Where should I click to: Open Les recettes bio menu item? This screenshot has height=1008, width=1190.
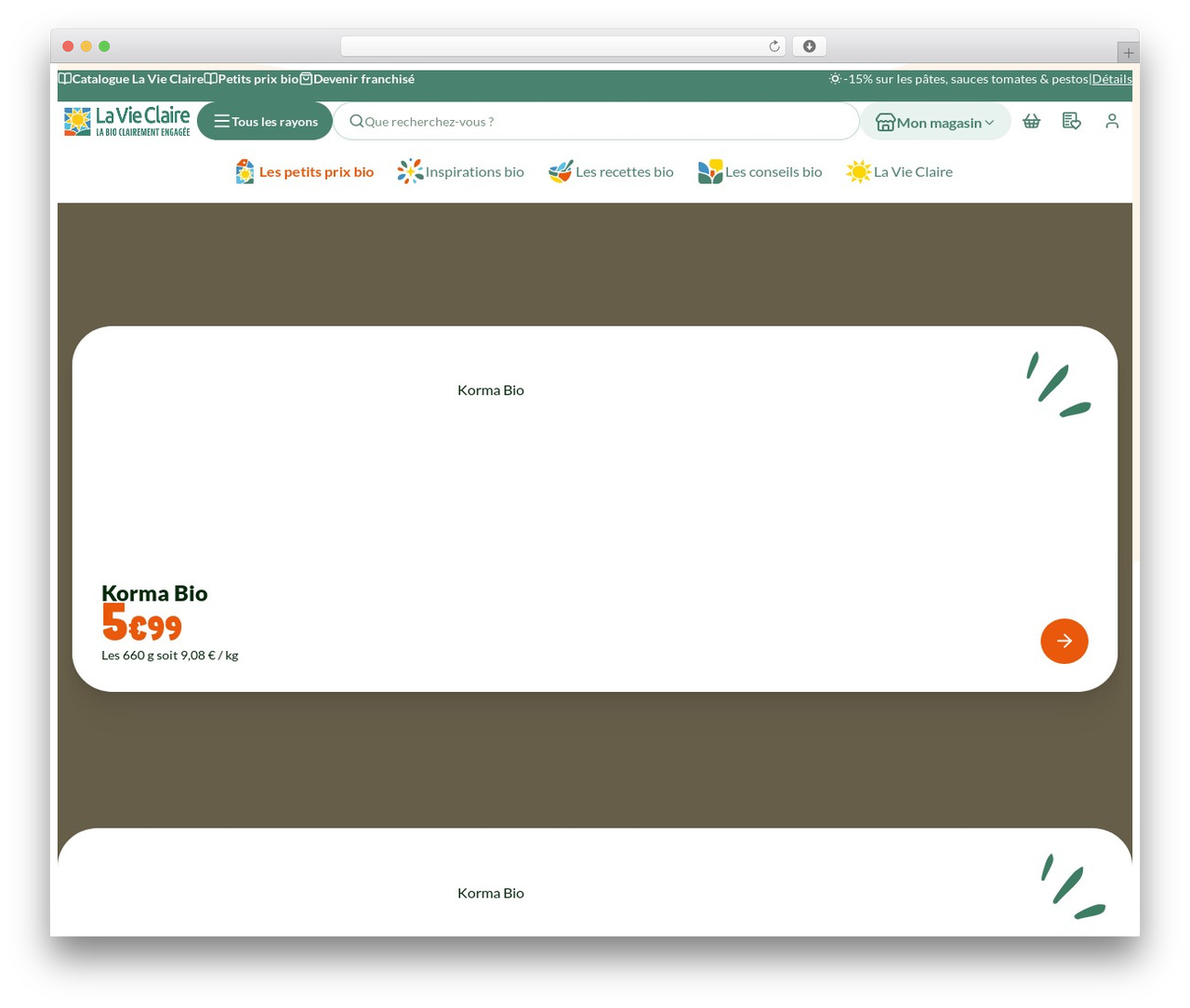(x=611, y=172)
